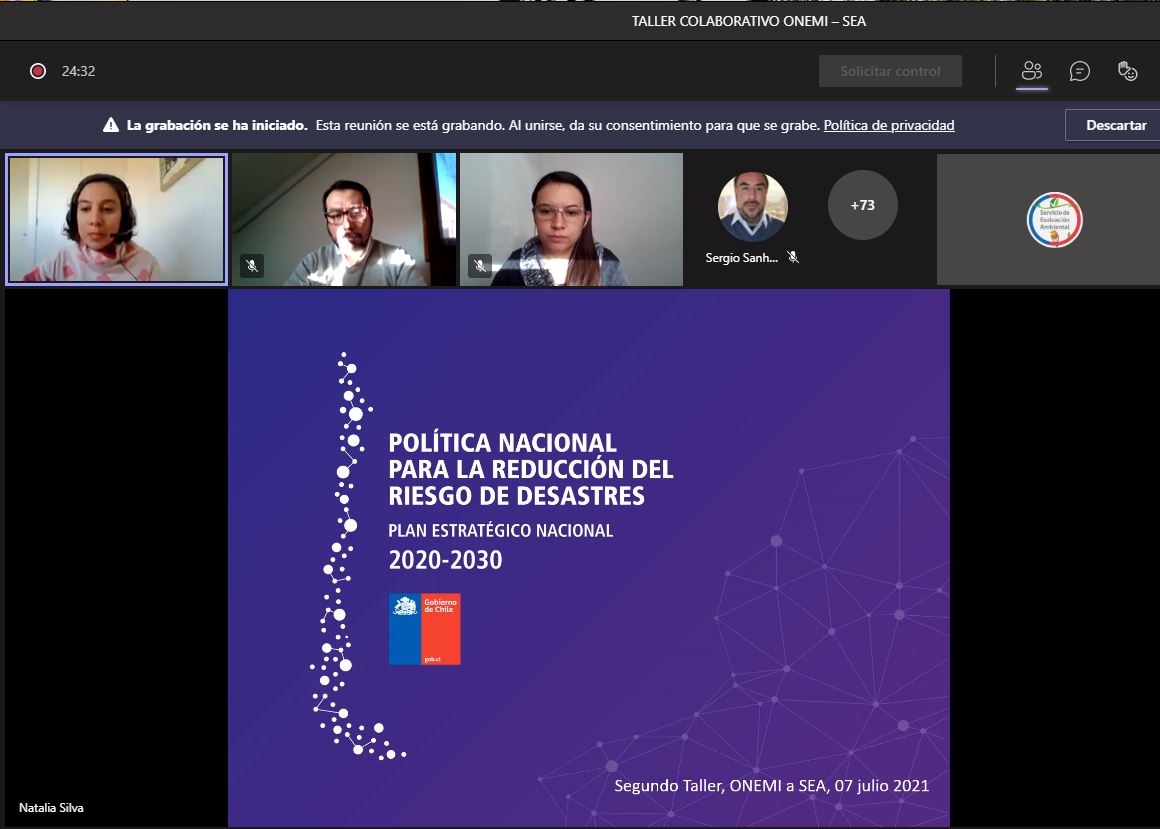
Task: Click the warning triangle in recording banner
Action: [x=110, y=126]
